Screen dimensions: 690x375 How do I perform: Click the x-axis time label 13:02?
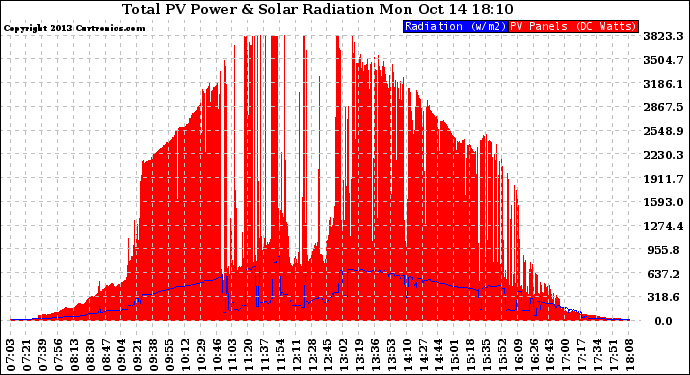tap(344, 355)
